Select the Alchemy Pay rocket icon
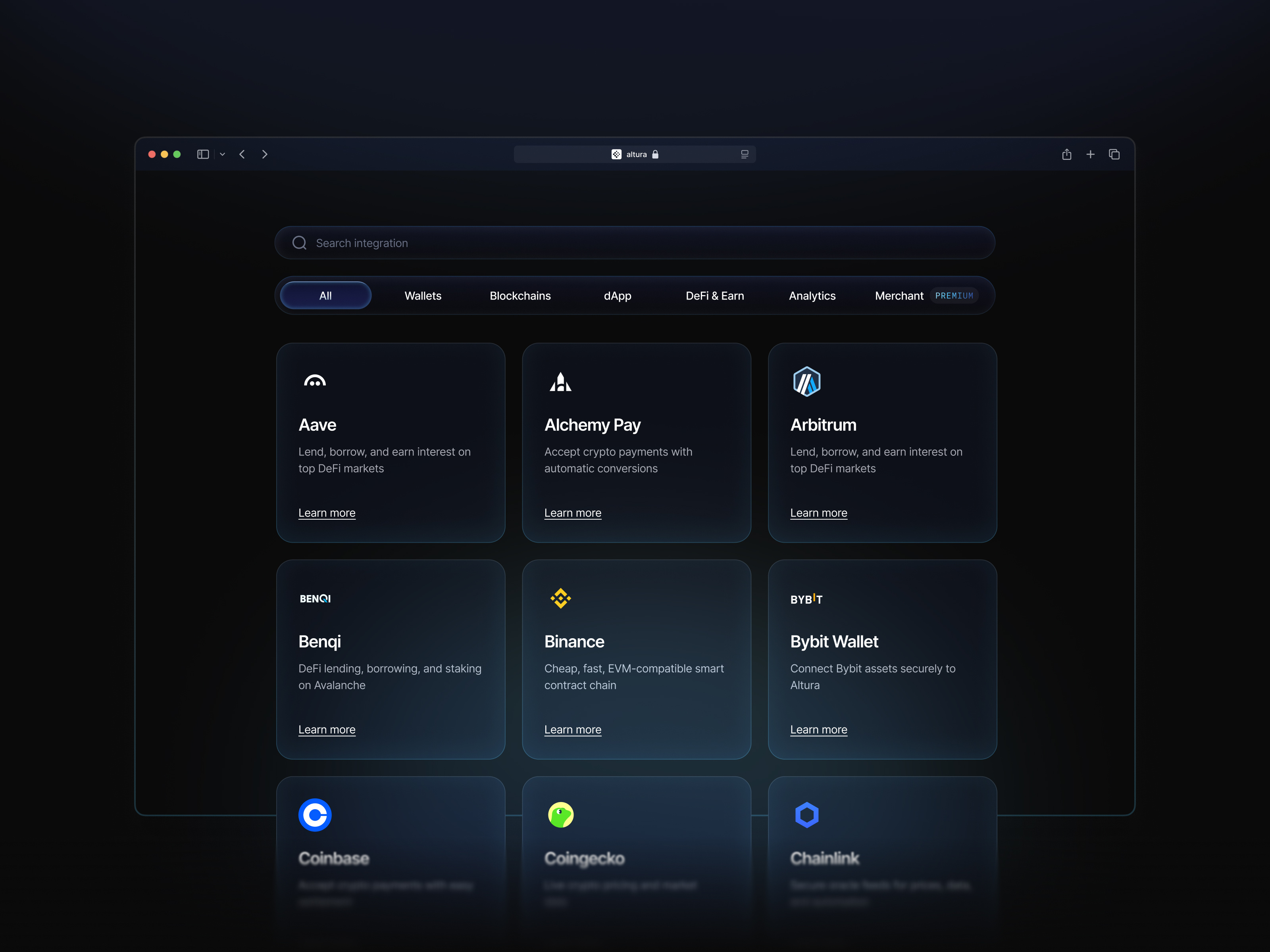Image resolution: width=1270 pixels, height=952 pixels. tap(561, 380)
